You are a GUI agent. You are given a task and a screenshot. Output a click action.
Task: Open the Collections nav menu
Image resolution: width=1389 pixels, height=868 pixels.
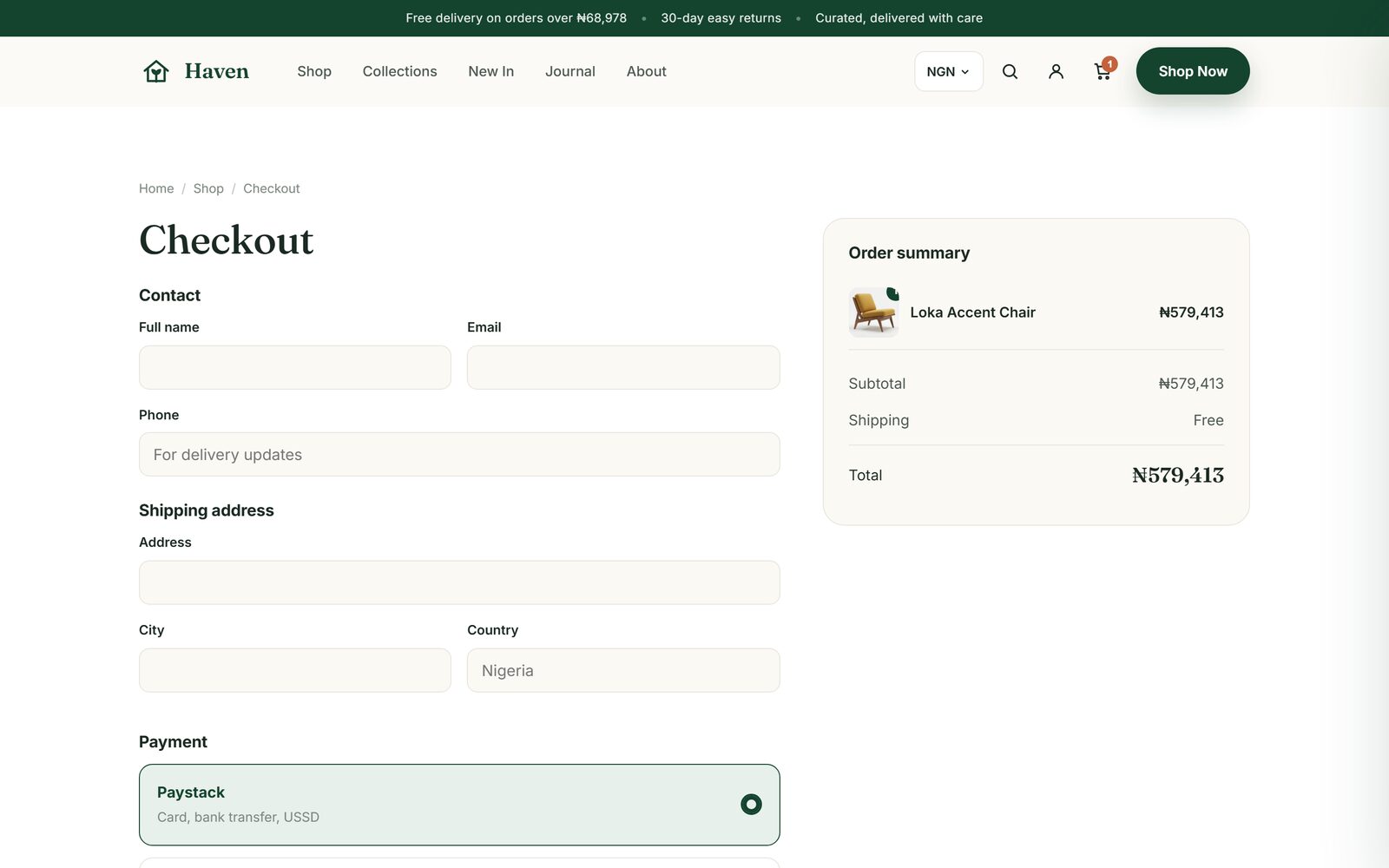399,71
